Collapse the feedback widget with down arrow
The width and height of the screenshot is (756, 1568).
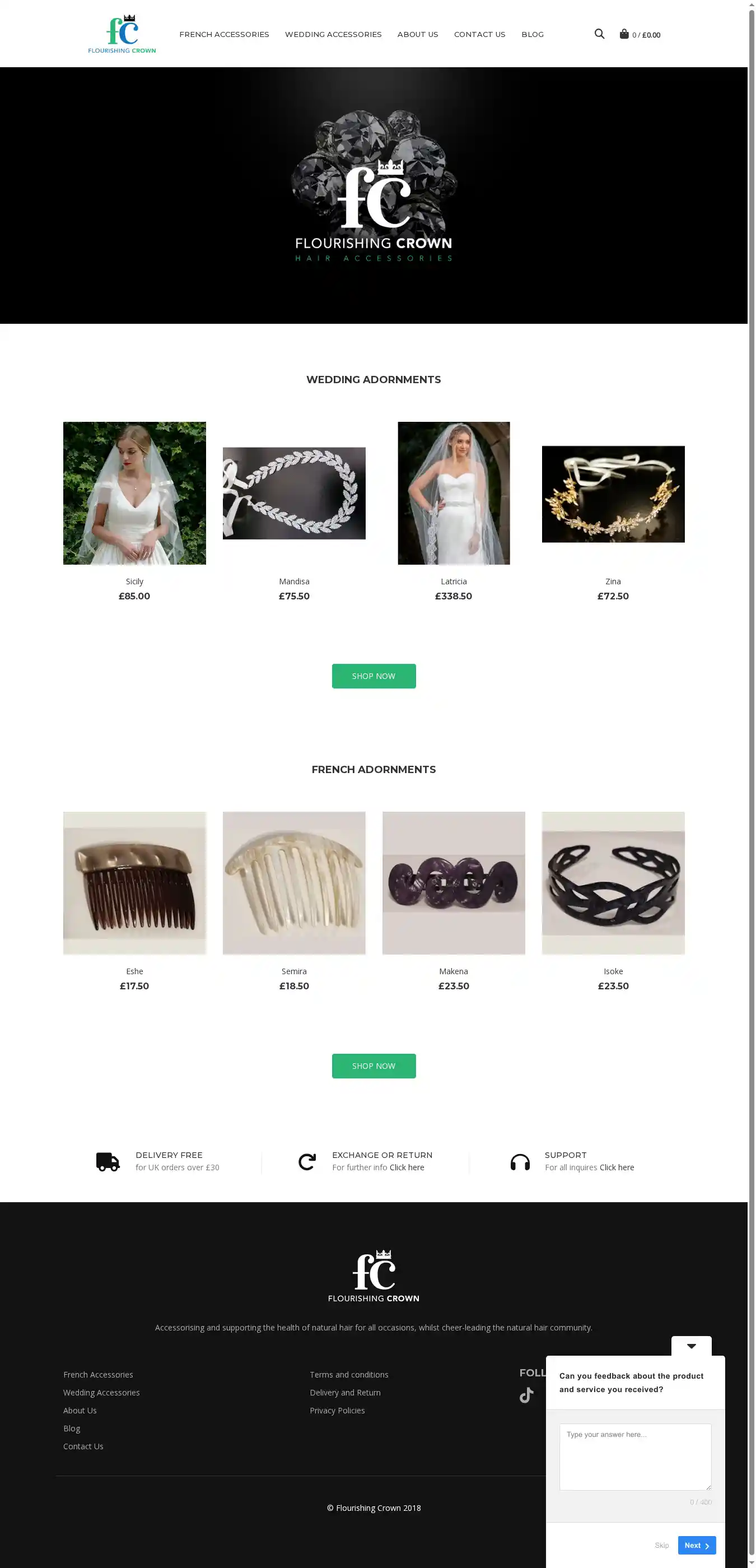(x=692, y=1346)
